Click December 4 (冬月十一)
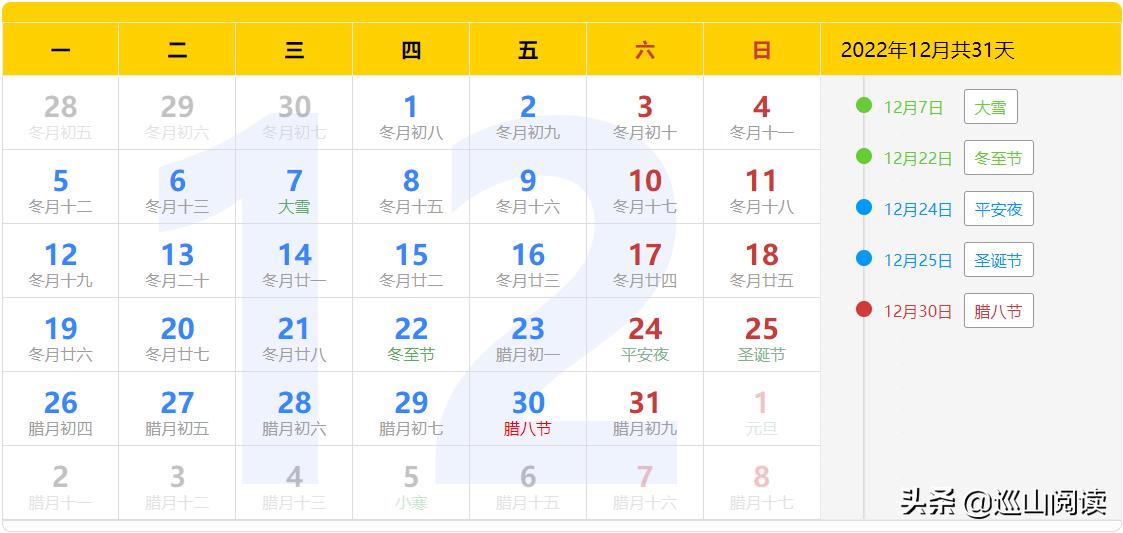This screenshot has width=1123, height=533. coord(761,112)
